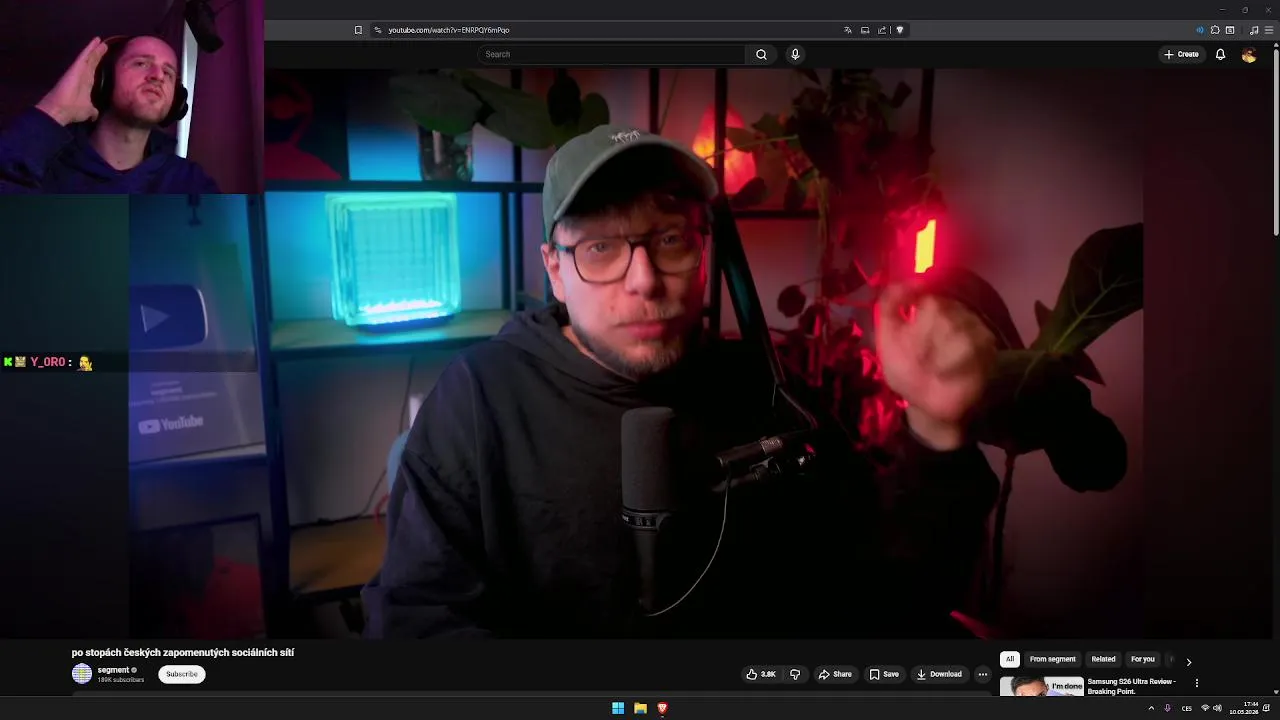The width and height of the screenshot is (1280, 720).
Task: Open the media control music note icon
Action: (x=1254, y=30)
